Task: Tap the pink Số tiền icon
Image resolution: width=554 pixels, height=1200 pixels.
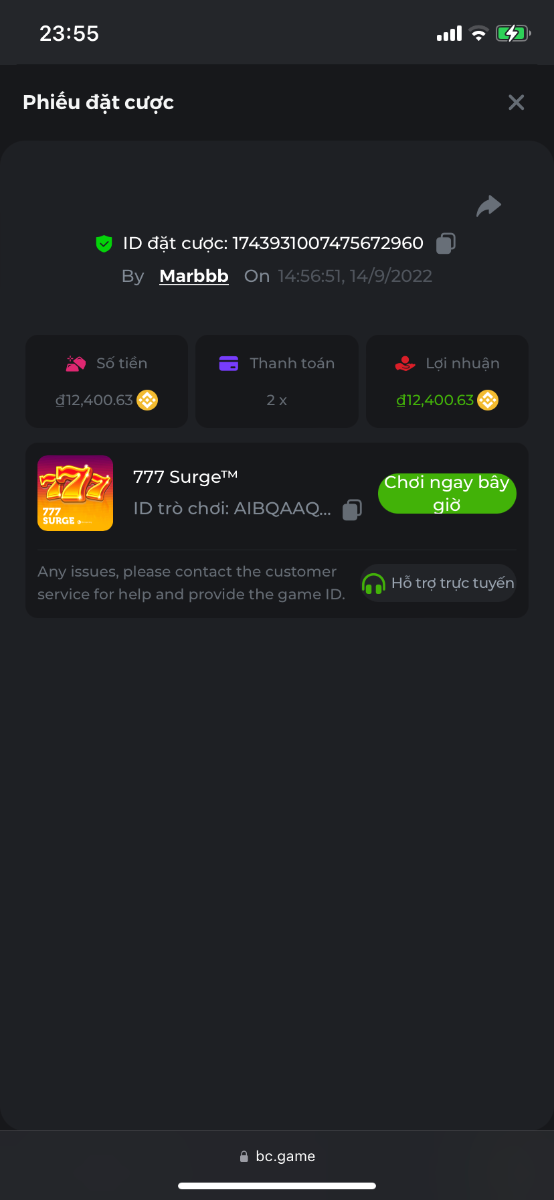Action: click(76, 363)
